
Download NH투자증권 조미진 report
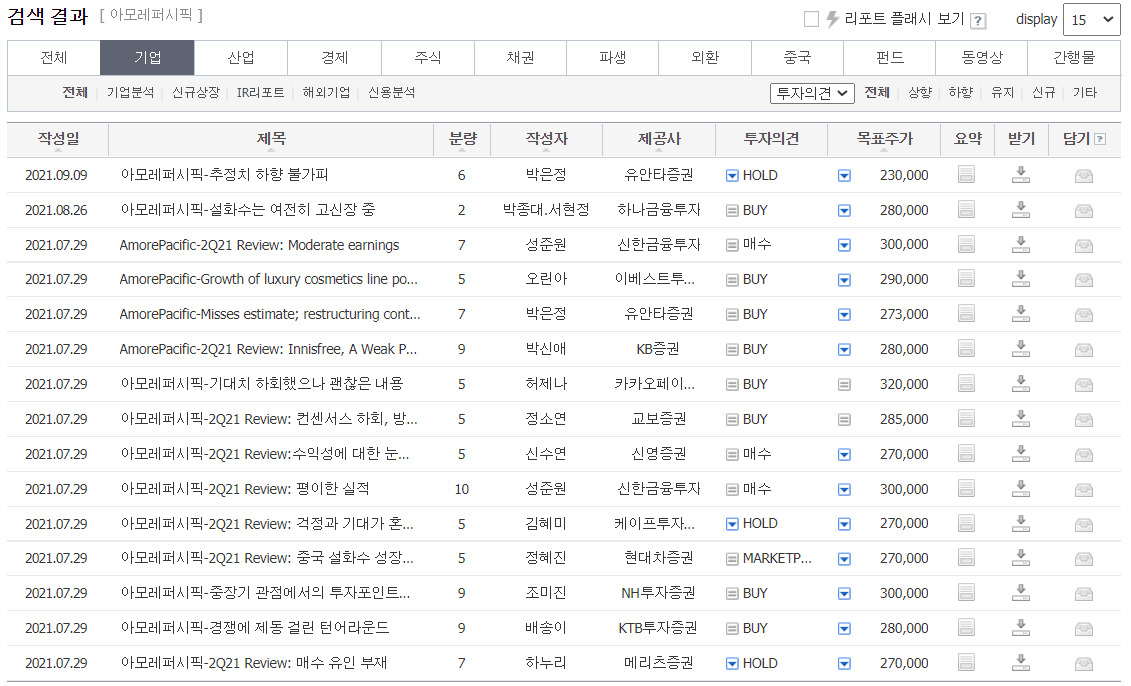1021,593
